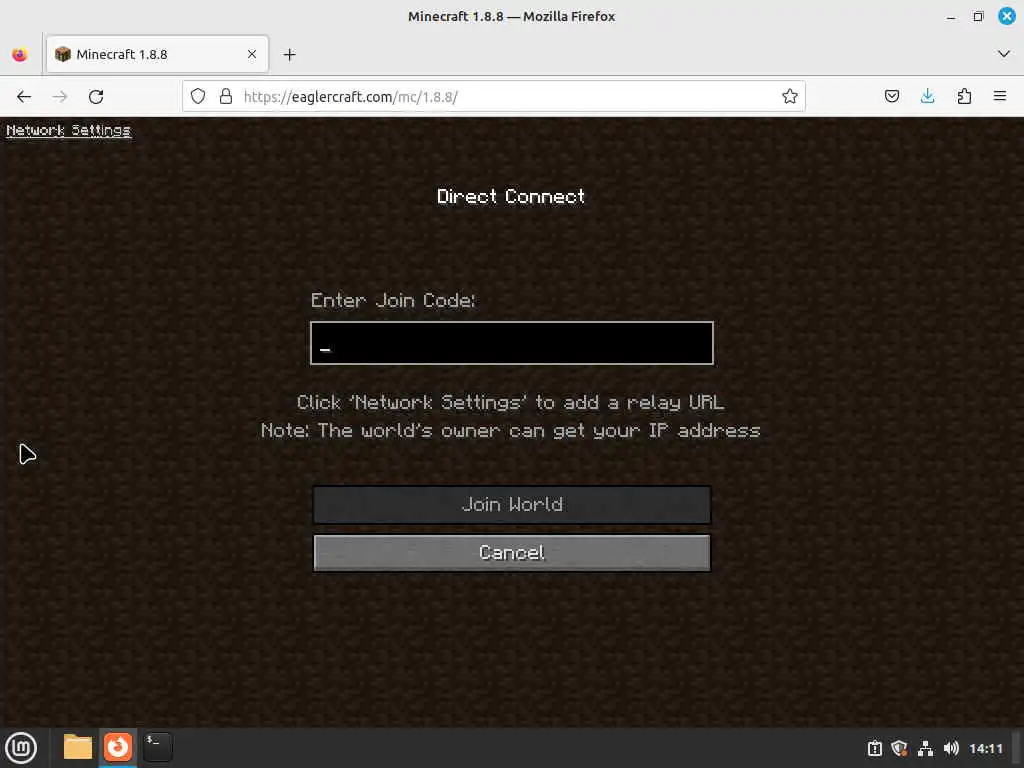Open the tracking protection shield panel
1024x768 pixels.
[x=198, y=97]
